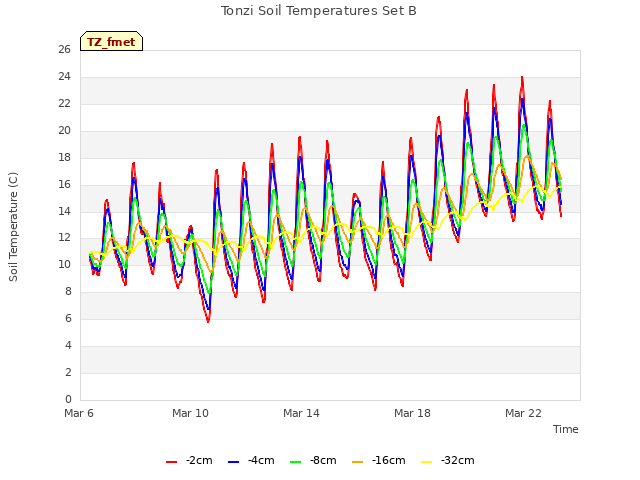Screen dimensions: 640x480
Task: Click the 0 y-axis tick label
Action: point(68,399)
